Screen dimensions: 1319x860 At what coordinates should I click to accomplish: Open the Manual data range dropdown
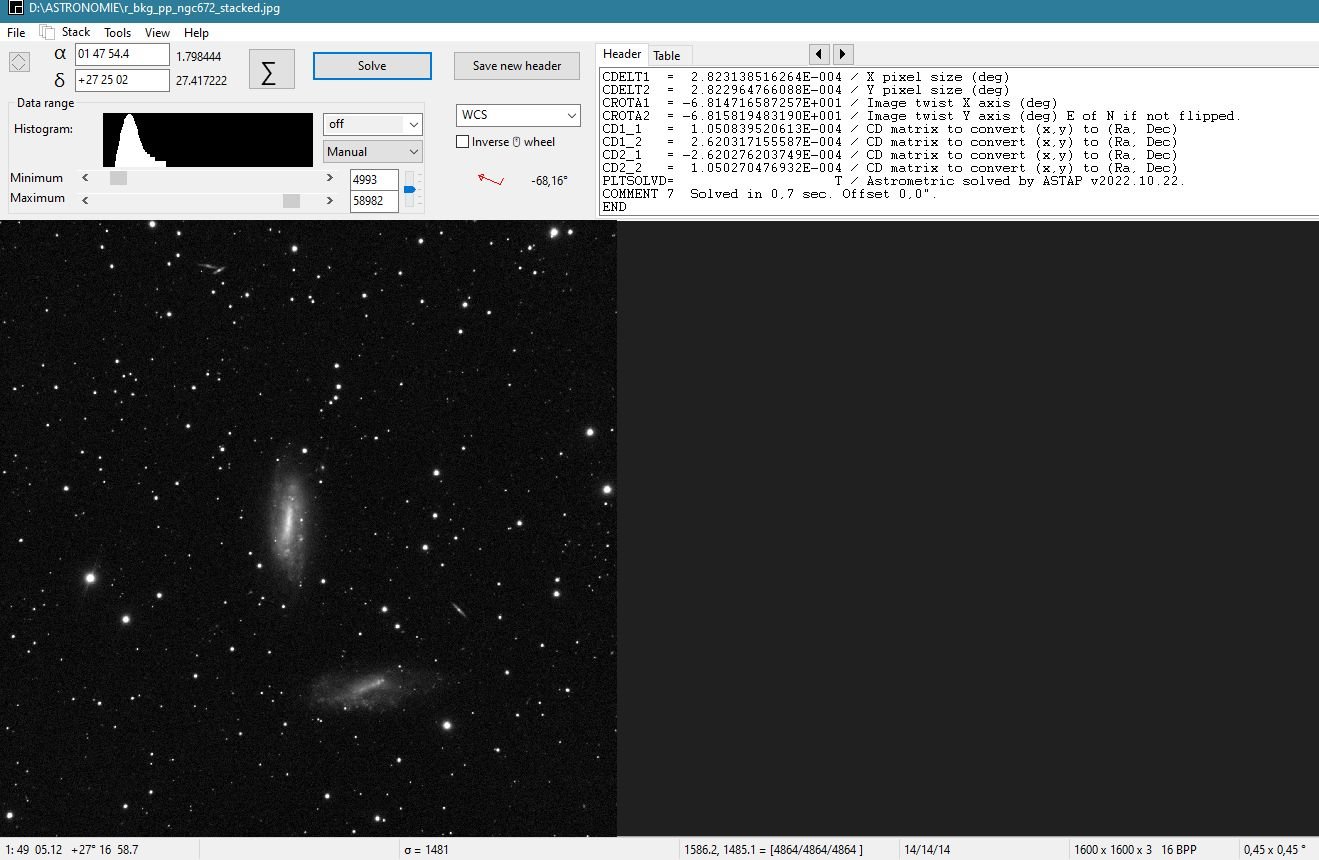[x=372, y=152]
